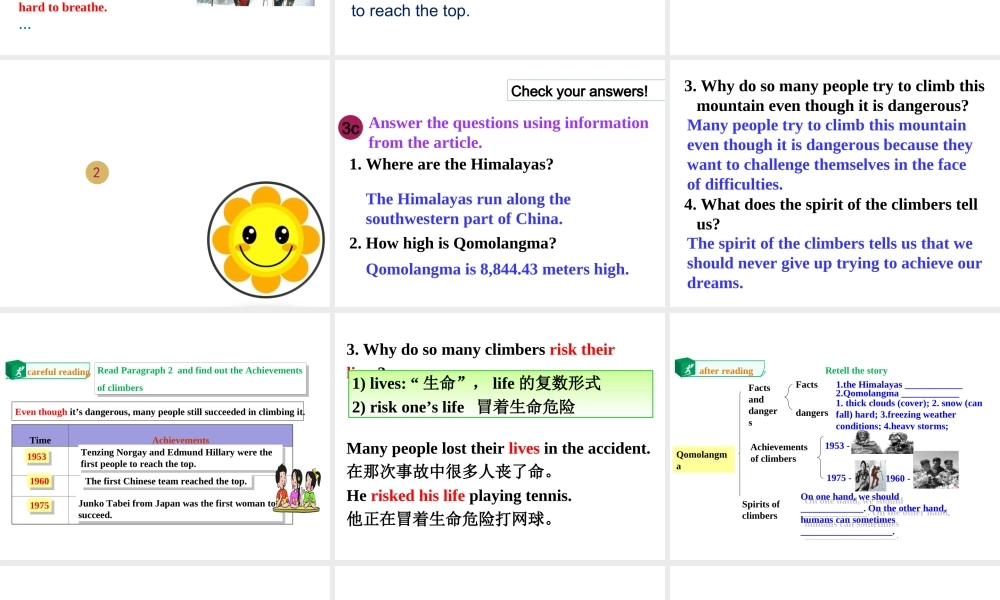Select the first Chinese team reached the top row

click(166, 481)
